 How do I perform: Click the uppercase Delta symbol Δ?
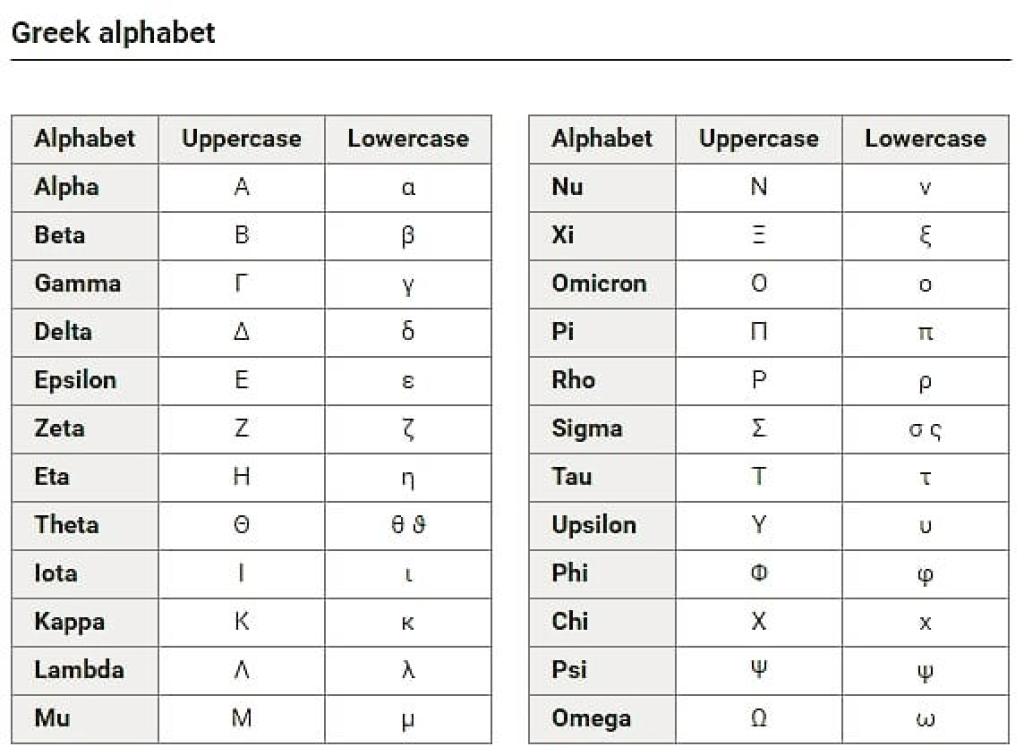[x=242, y=331]
